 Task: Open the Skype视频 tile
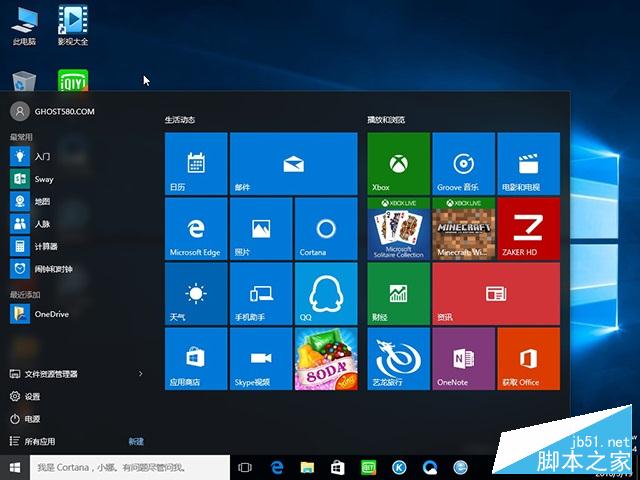coord(261,359)
